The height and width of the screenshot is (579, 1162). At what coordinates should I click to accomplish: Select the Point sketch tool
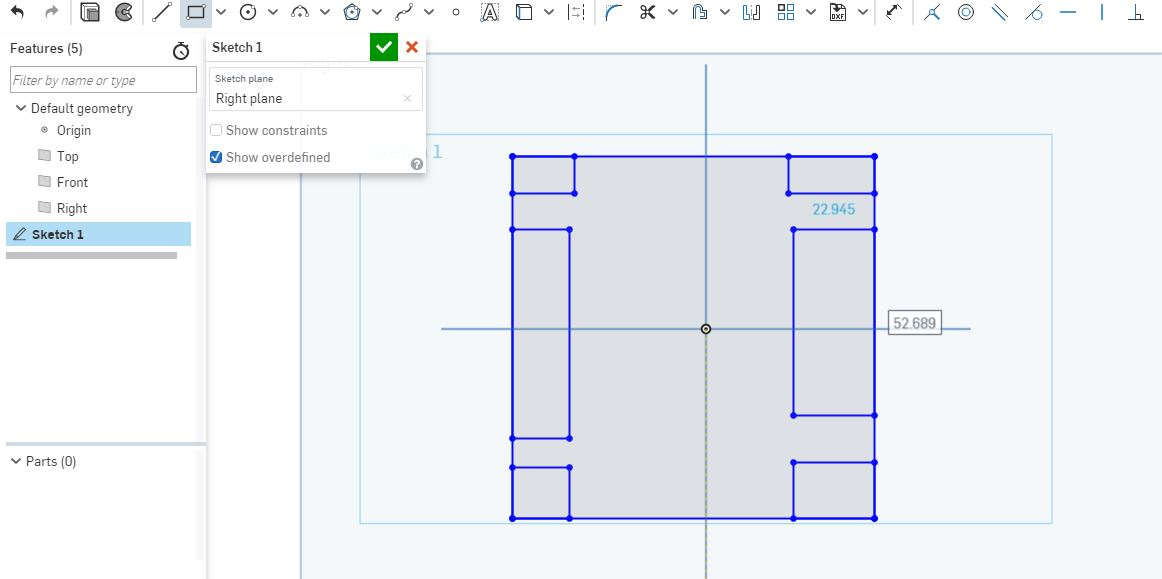pos(456,12)
